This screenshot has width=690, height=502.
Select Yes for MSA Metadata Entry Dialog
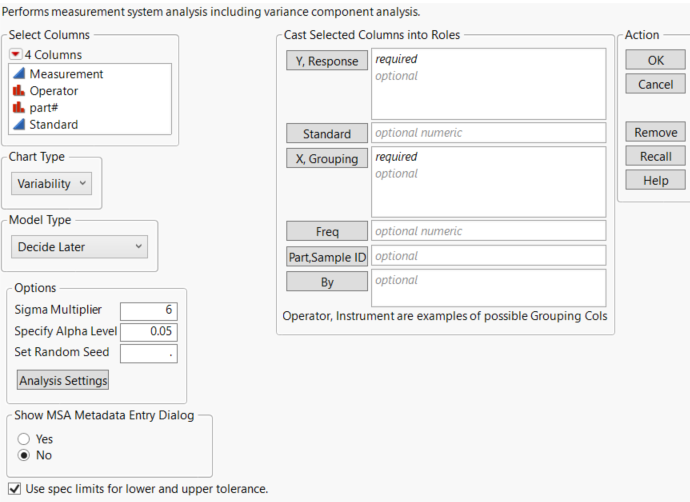pos(24,439)
